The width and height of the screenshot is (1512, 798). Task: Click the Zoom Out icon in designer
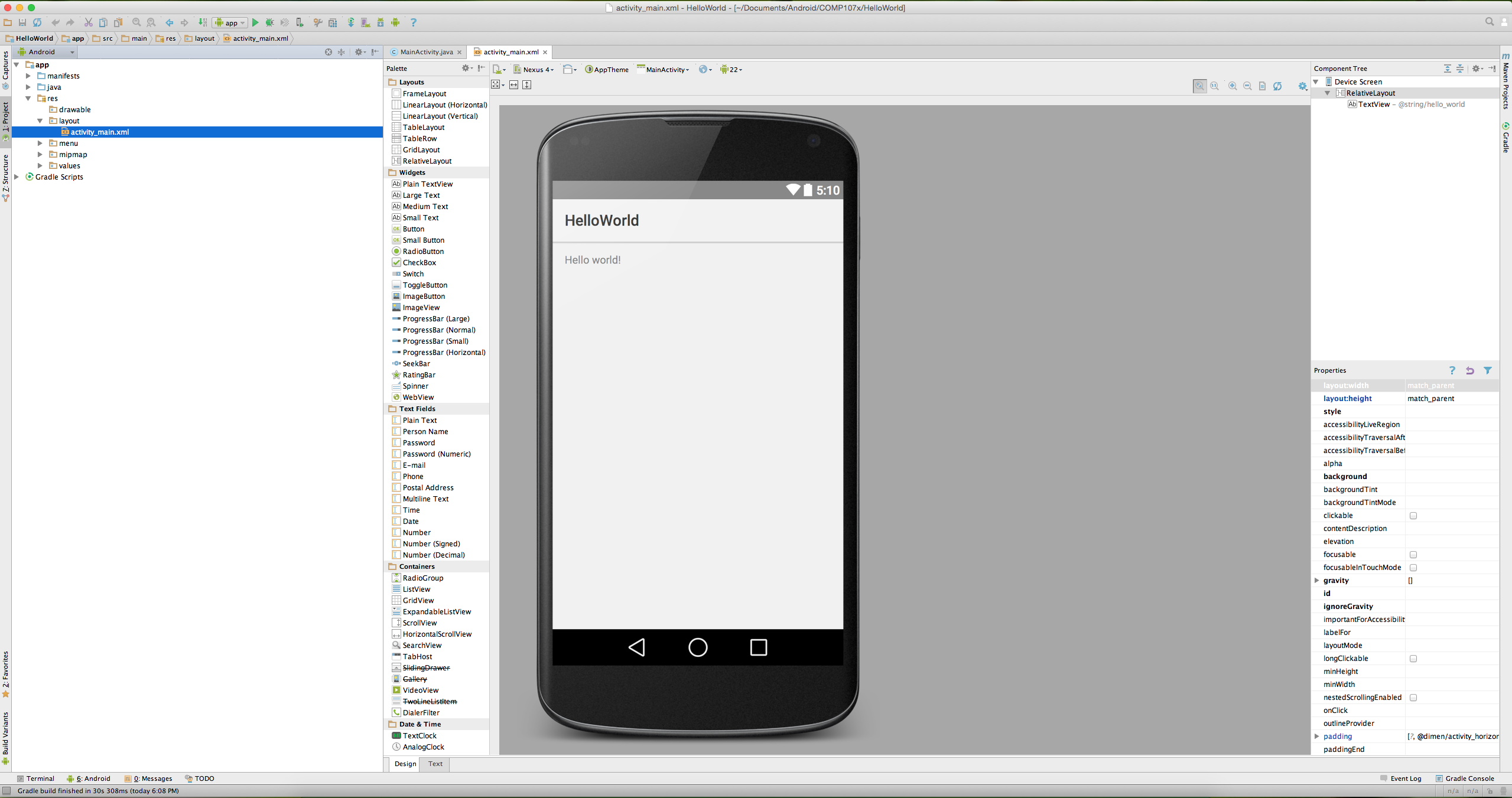click(1247, 86)
